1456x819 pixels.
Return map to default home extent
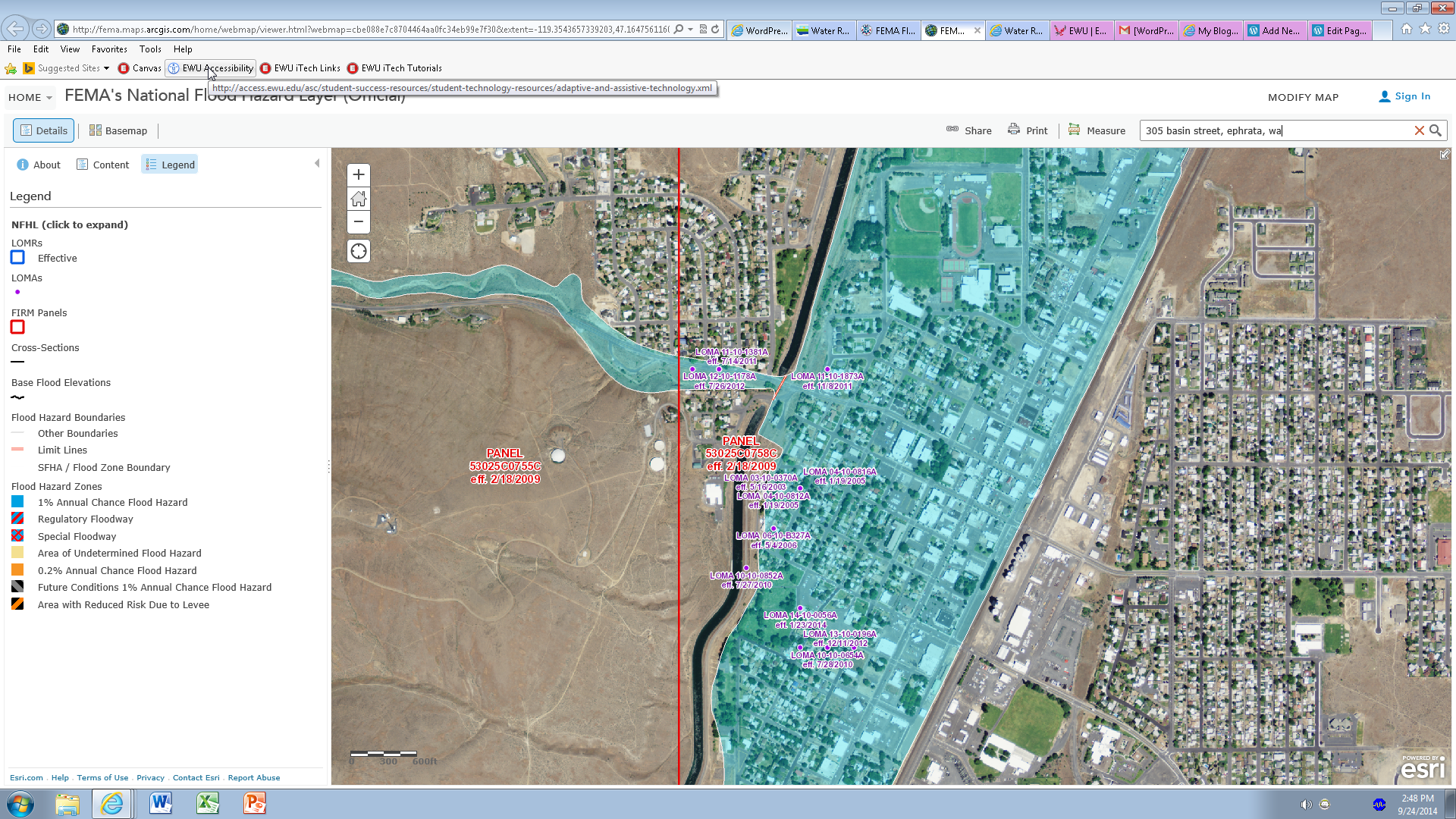(359, 199)
